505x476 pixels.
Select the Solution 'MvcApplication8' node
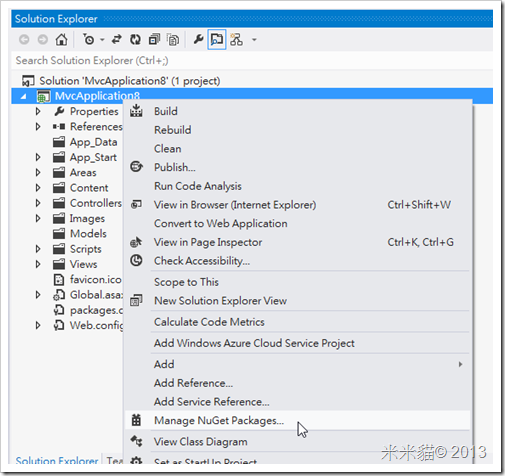click(130, 81)
